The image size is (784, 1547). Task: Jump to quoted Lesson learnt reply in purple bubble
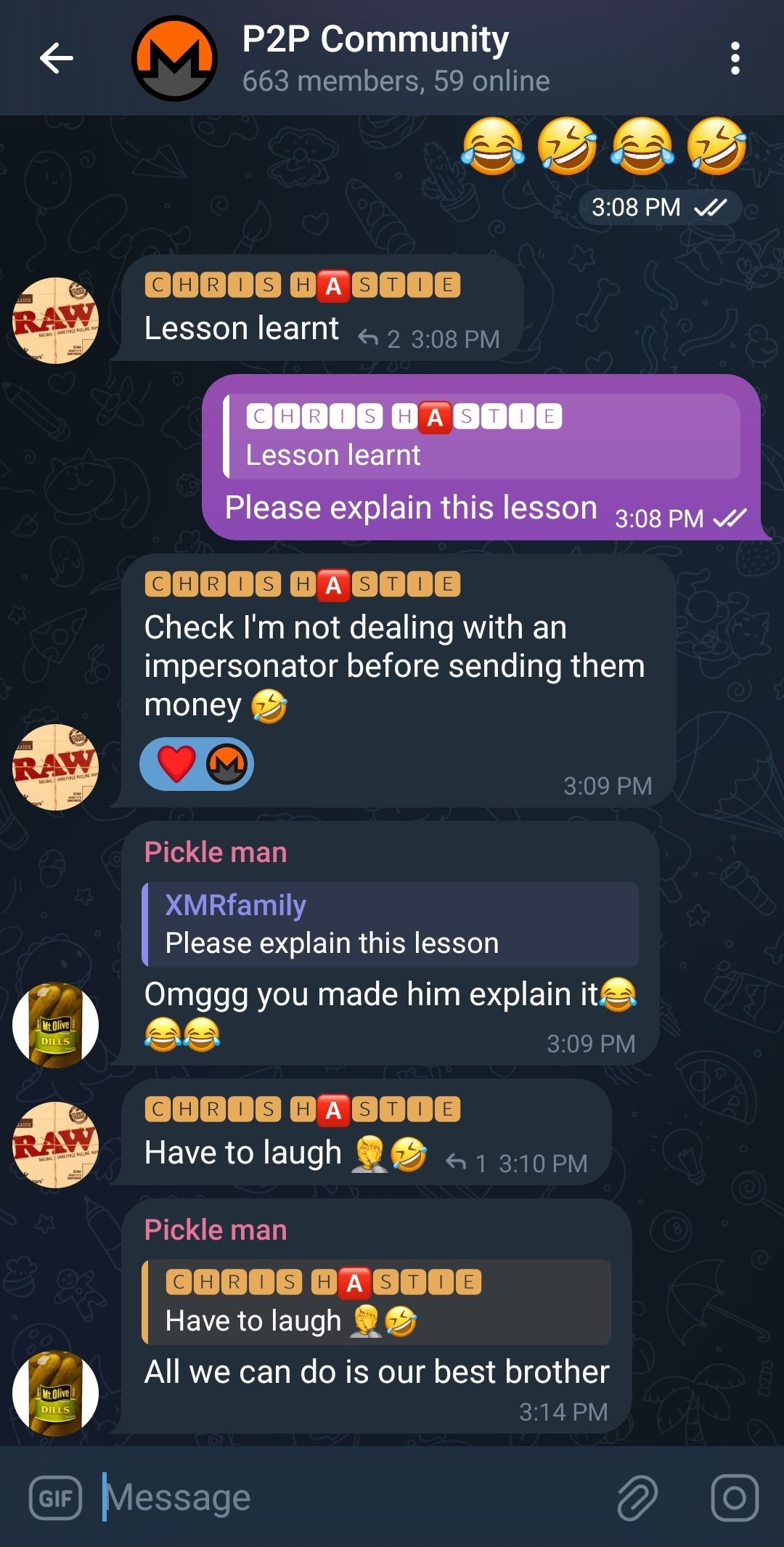pyautogui.click(x=481, y=437)
